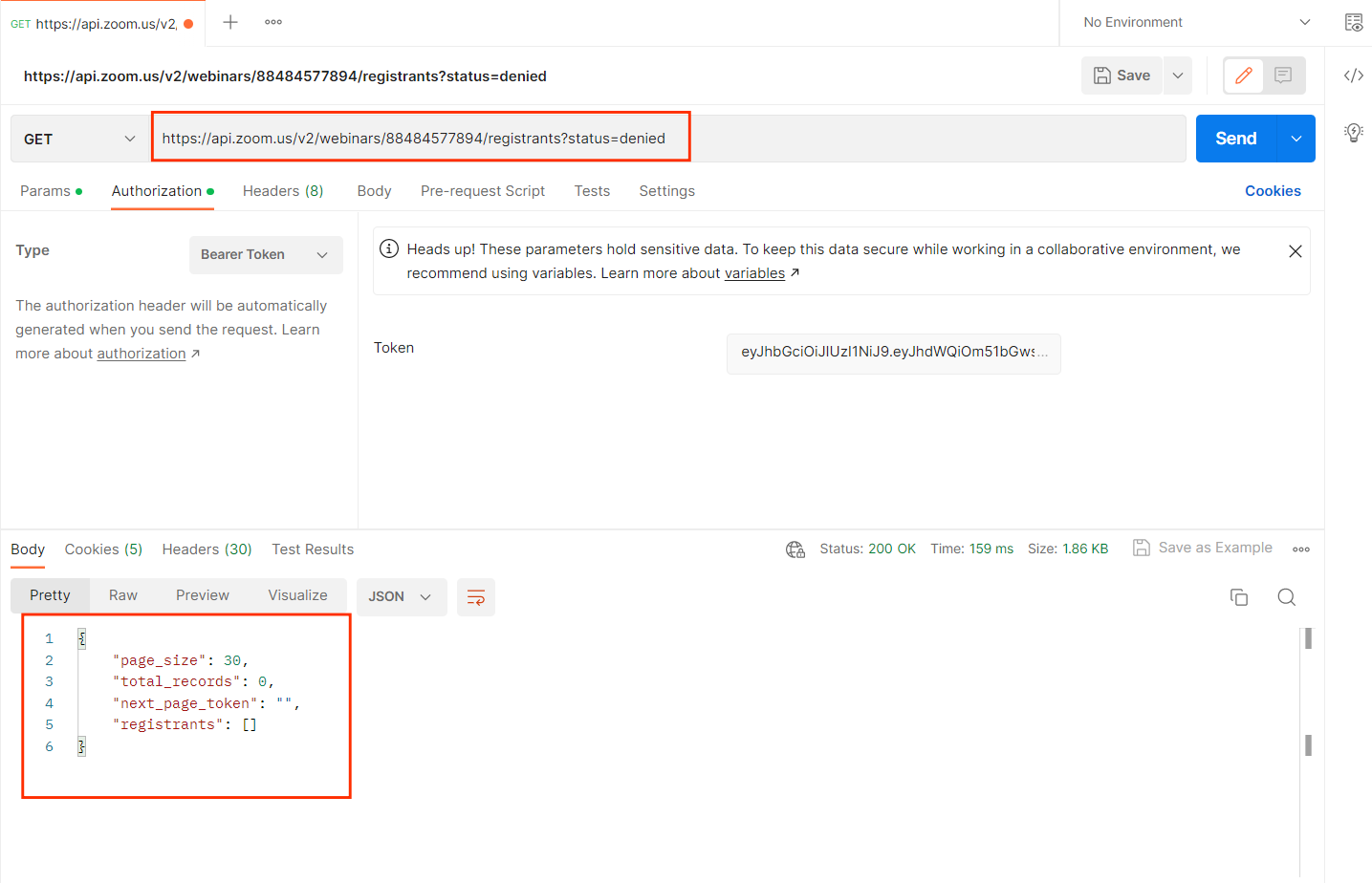Select the Authorization tab
1372x883 pixels.
[x=163, y=191]
